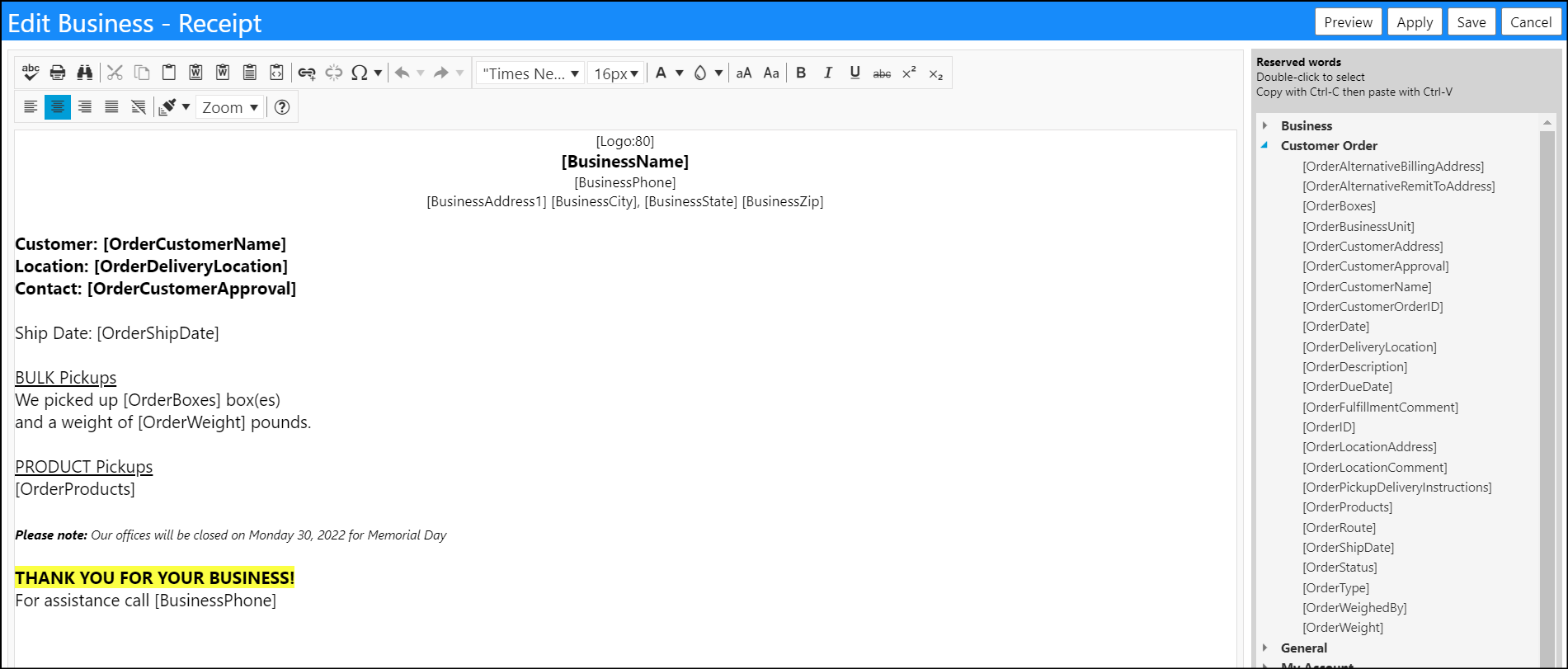
Task: Select [OrderBoxes] in reserved words list
Action: coord(1339,206)
